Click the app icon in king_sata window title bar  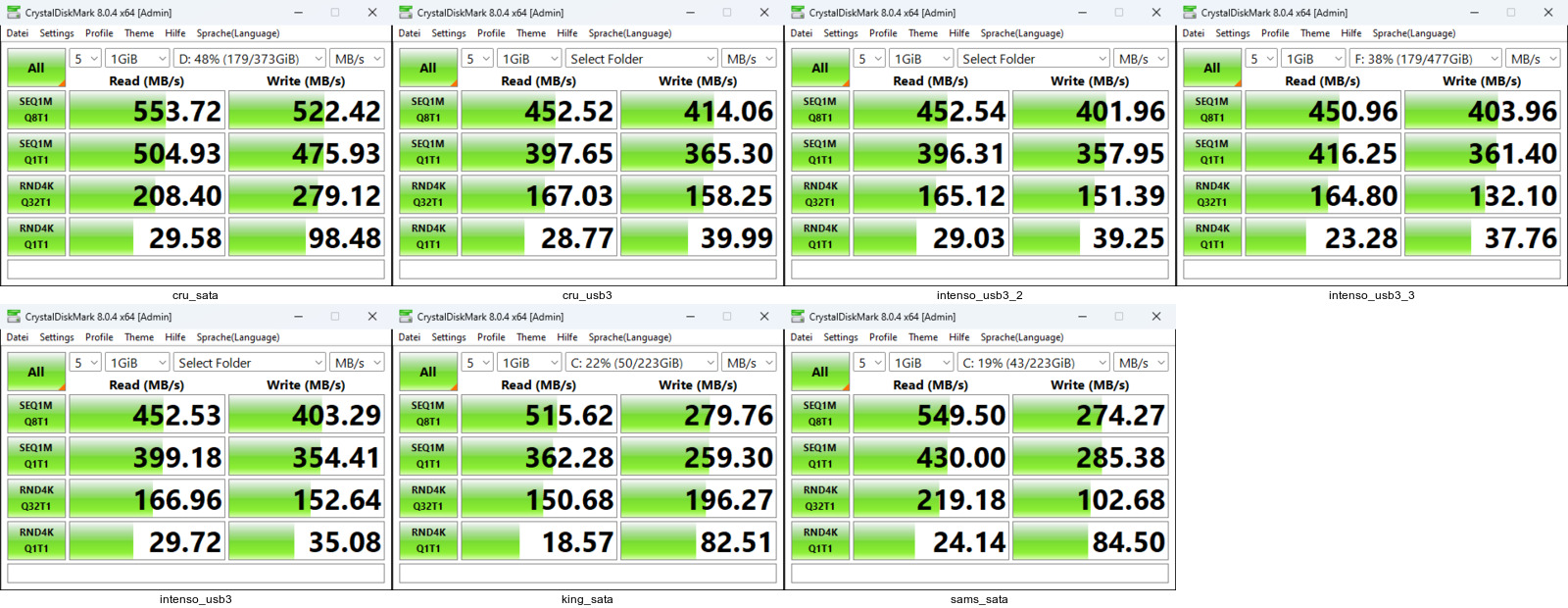tap(406, 317)
